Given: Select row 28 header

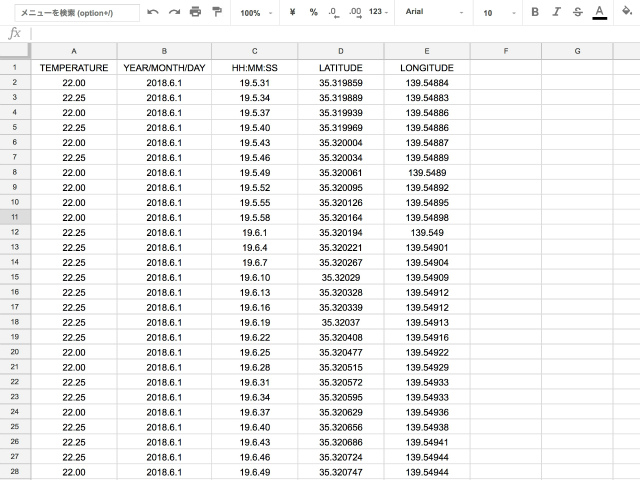Looking at the screenshot, I should click(15, 471).
